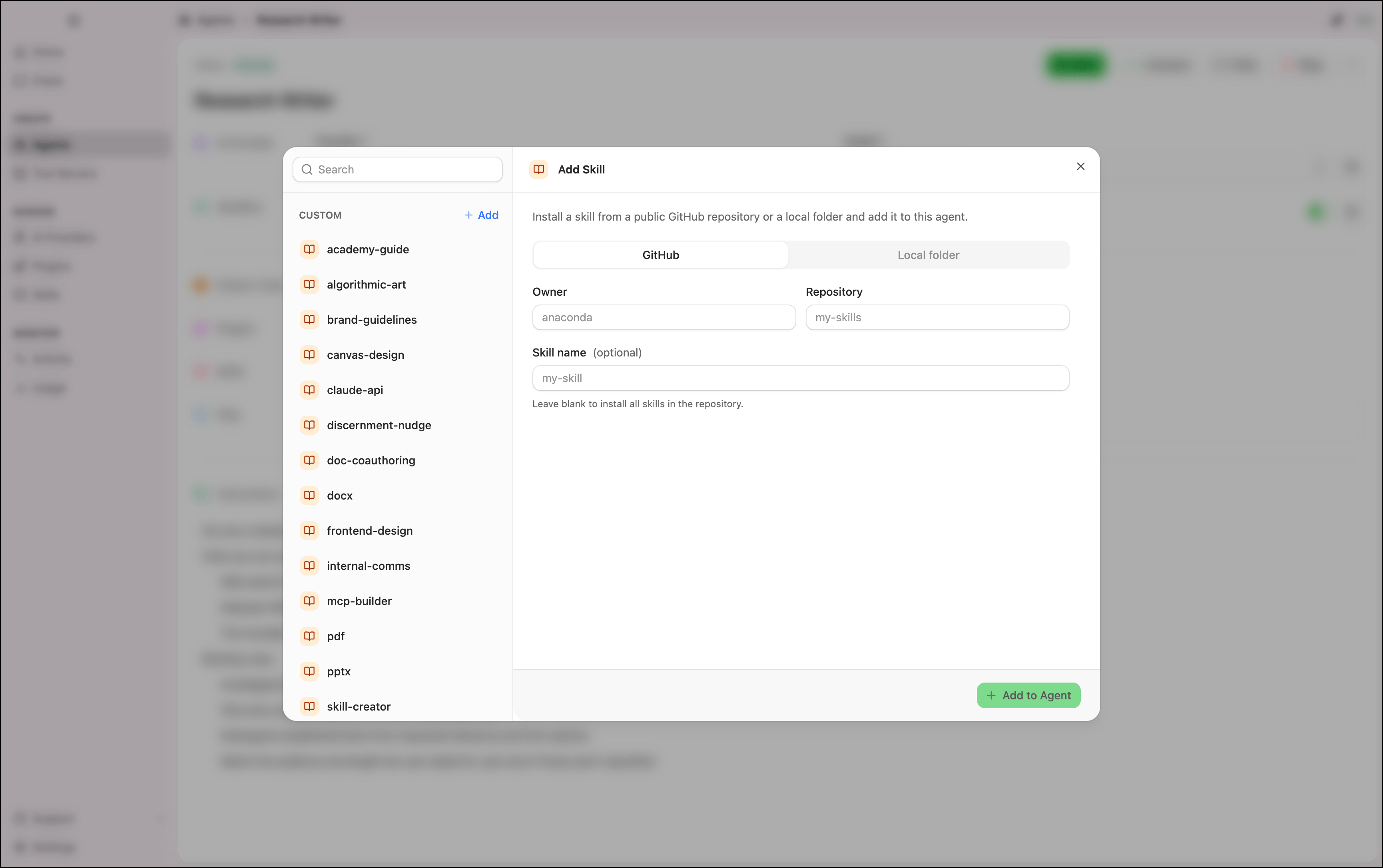Click the brand-guidelines skill book icon
The height and width of the screenshot is (868, 1383).
[309, 319]
